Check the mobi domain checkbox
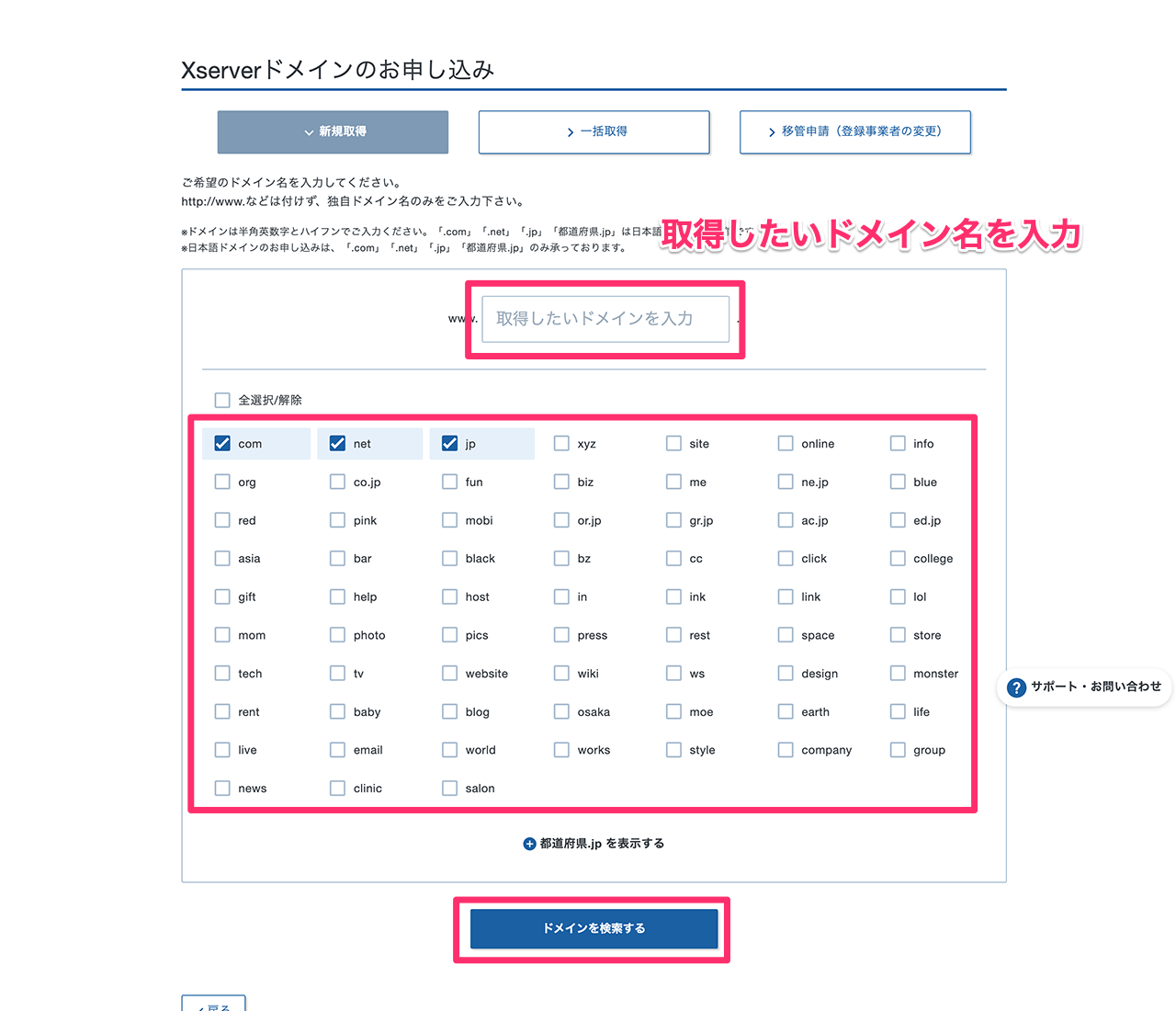This screenshot has width=1176, height=1011. 449,520
